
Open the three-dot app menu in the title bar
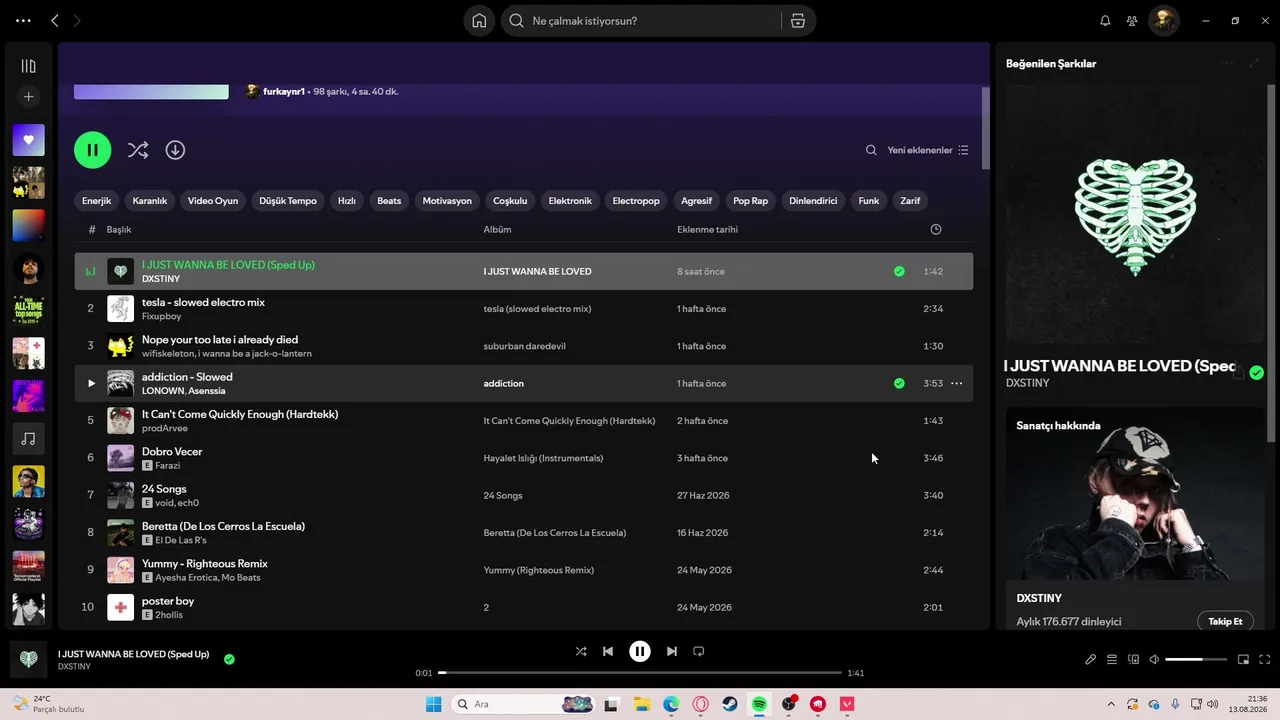click(24, 21)
